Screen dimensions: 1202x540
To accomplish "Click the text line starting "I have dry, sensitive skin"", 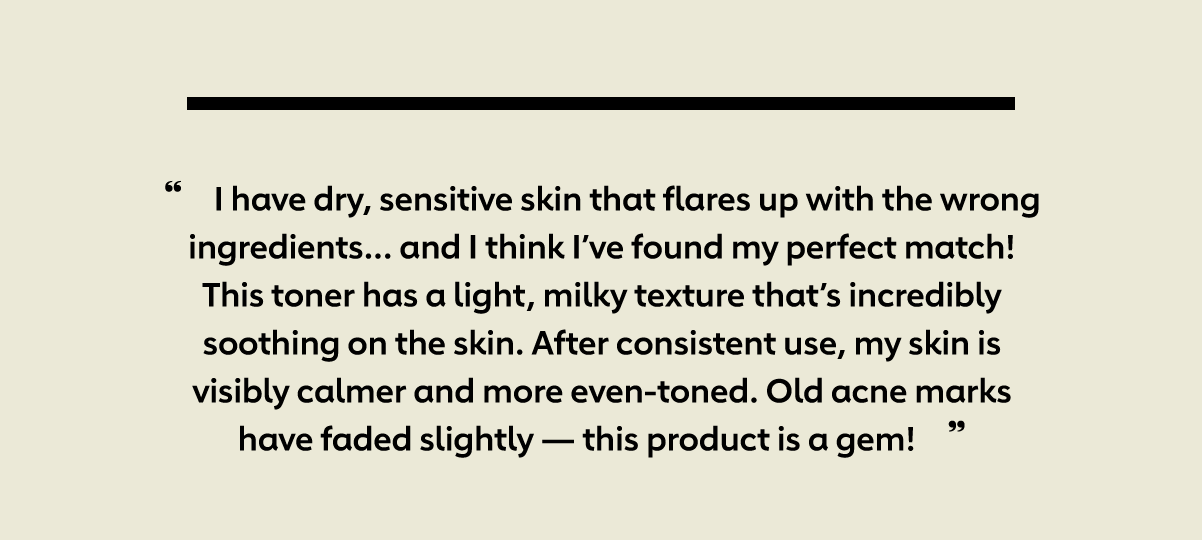I will [627, 203].
